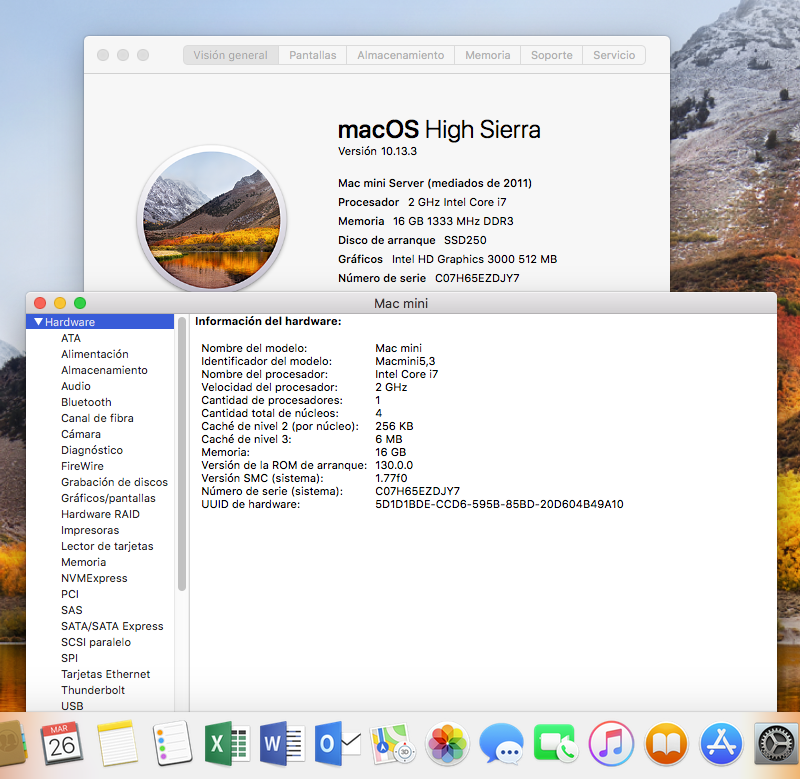Image resolution: width=800 pixels, height=779 pixels.
Task: Switch to the Pantallas tab
Action: (313, 55)
